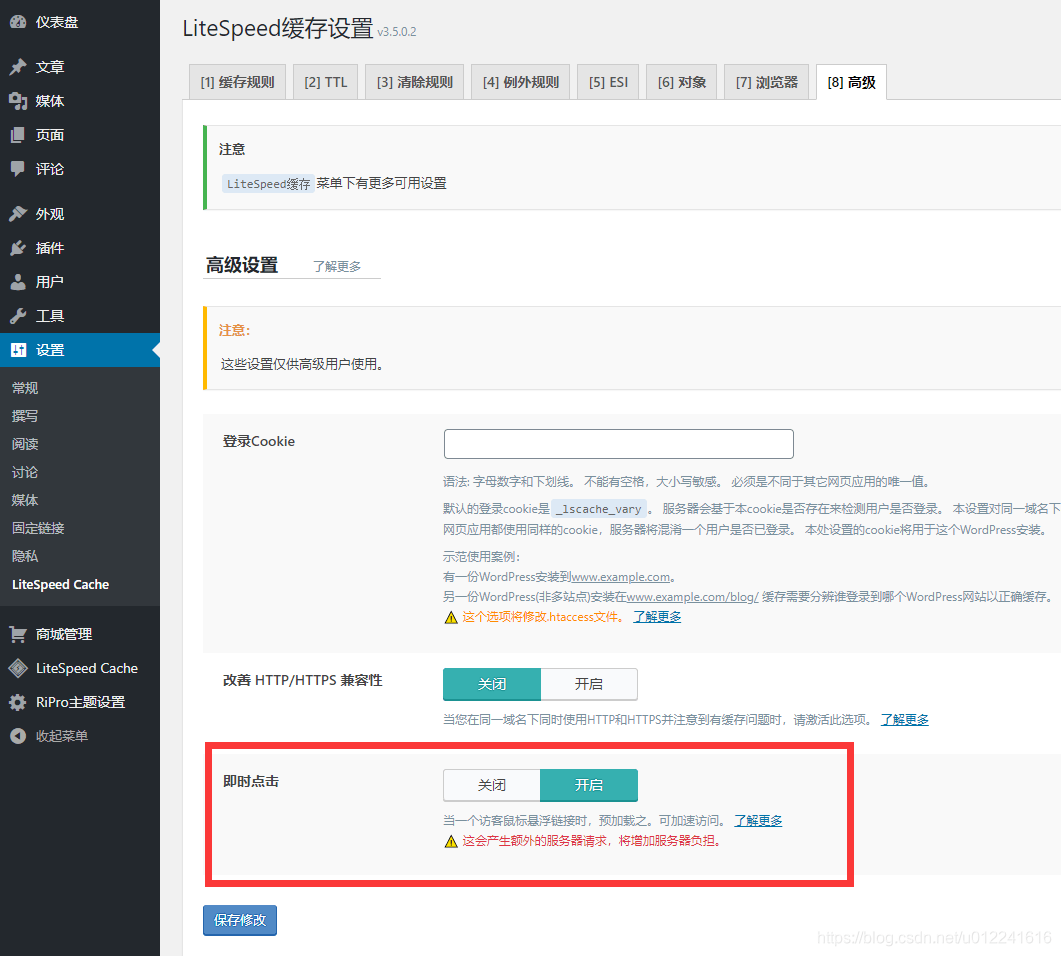Switch to [7] 浏览器 tab
Screen dimensions: 1061x956
click(767, 82)
